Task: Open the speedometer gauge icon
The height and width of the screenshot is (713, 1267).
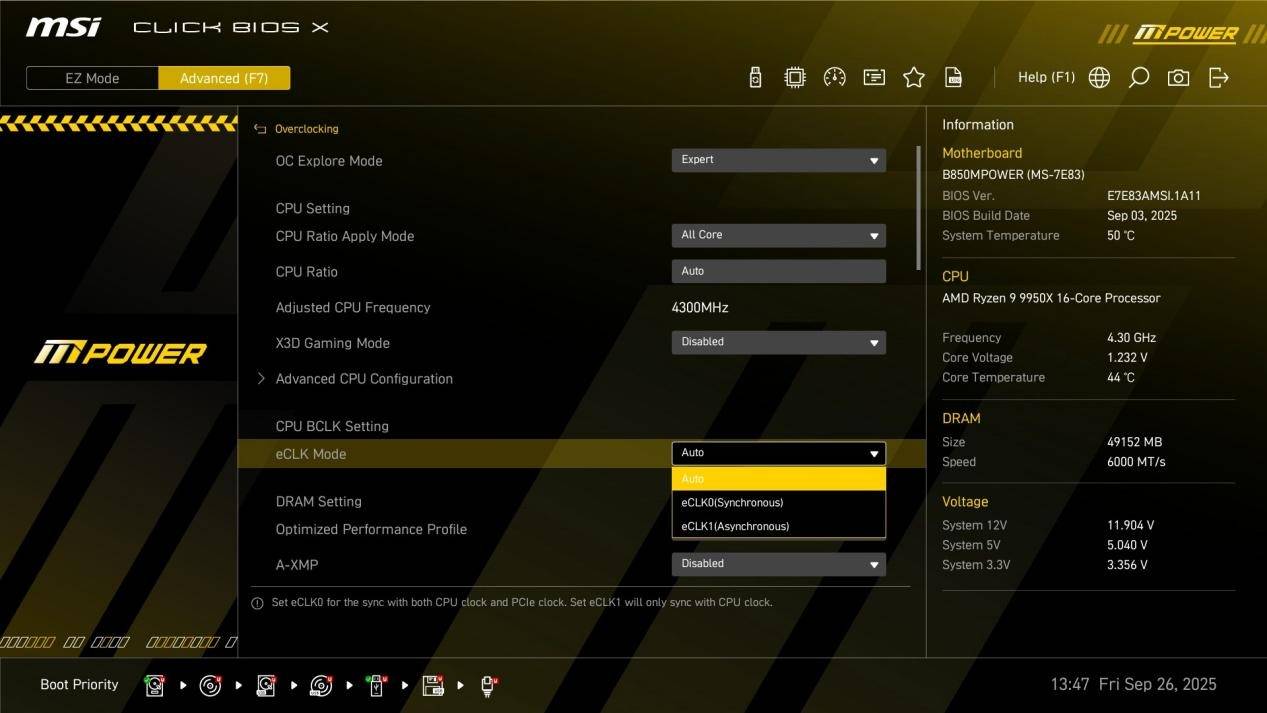Action: 834,78
